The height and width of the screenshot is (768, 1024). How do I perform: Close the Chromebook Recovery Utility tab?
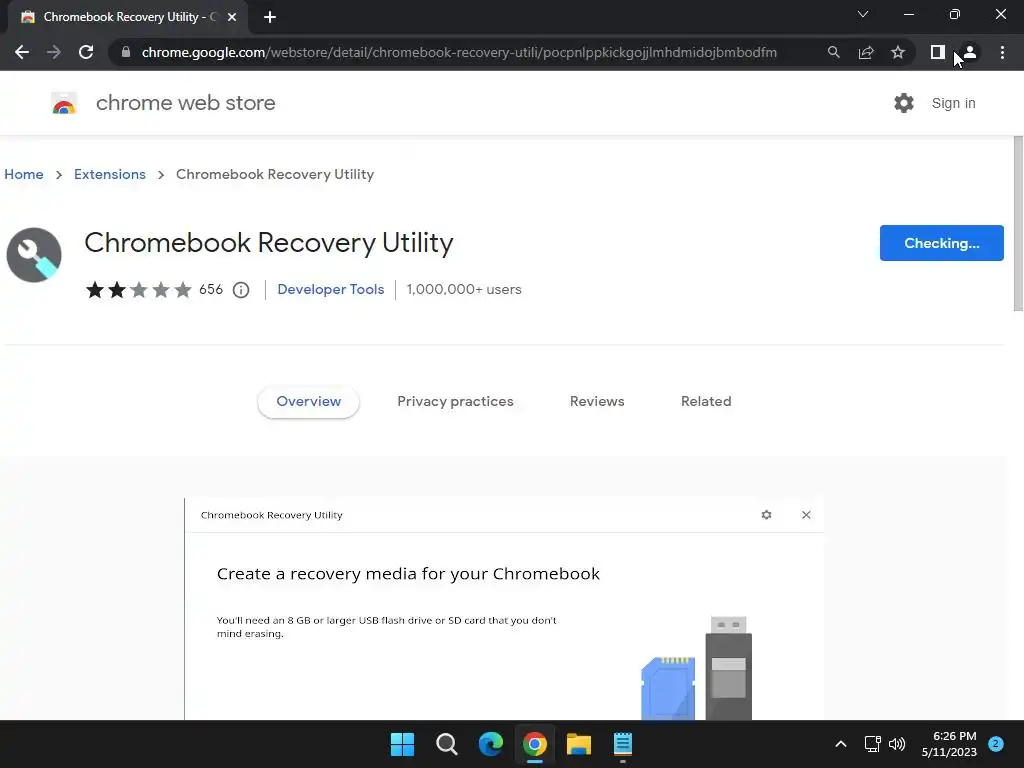[232, 17]
